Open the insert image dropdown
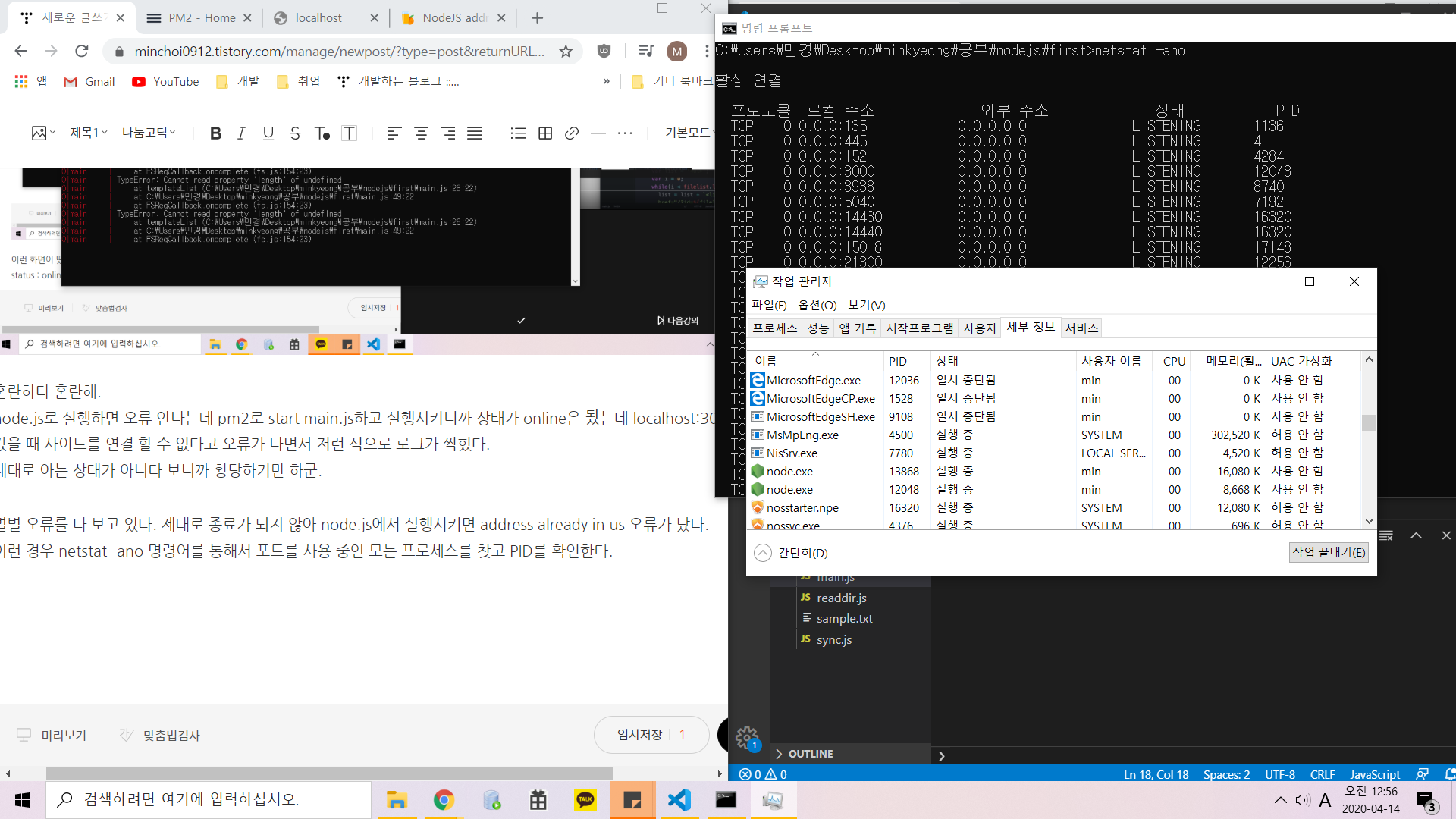 (43, 133)
